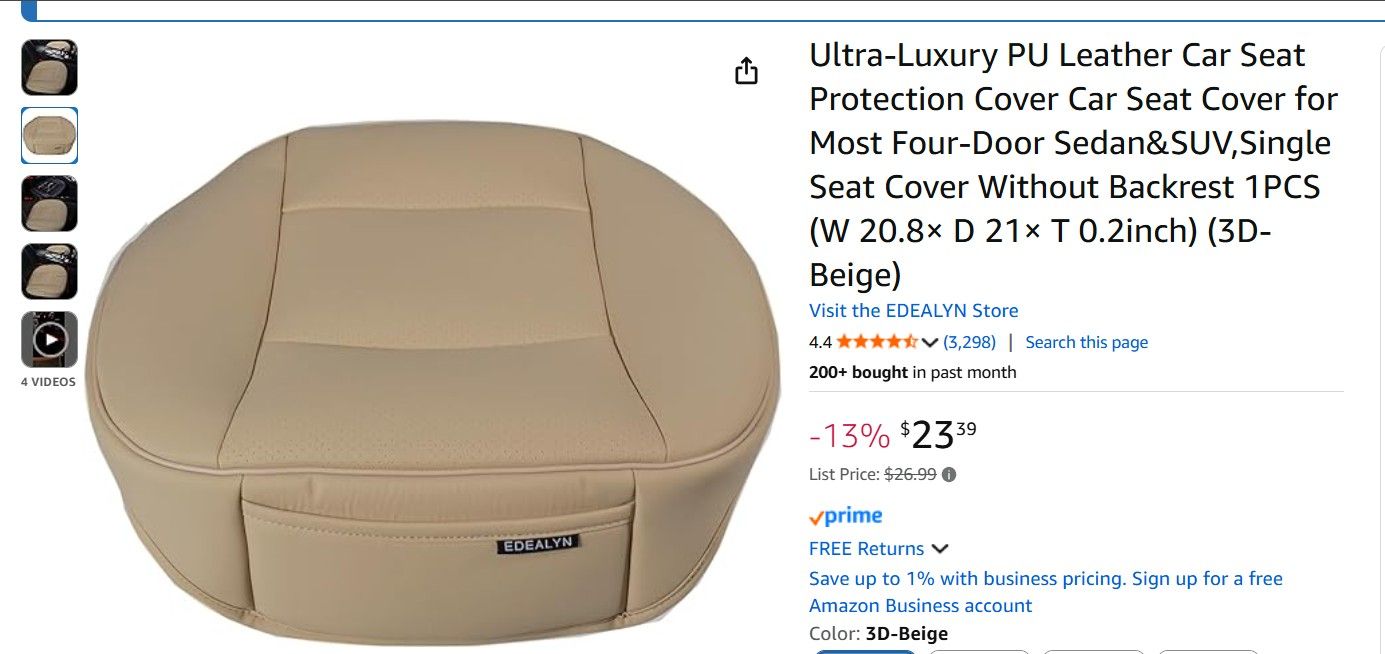Click the 4 VIDEOS label
Viewport: 1385px width, 654px height.
pyautogui.click(x=49, y=382)
